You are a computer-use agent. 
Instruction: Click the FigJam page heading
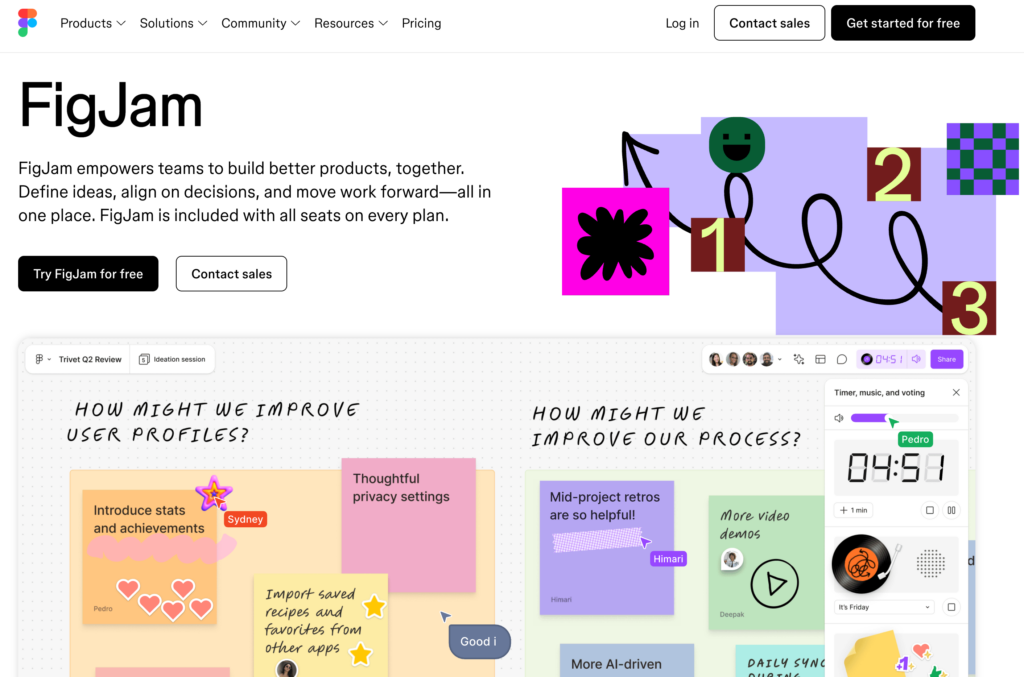pyautogui.click(x=111, y=105)
